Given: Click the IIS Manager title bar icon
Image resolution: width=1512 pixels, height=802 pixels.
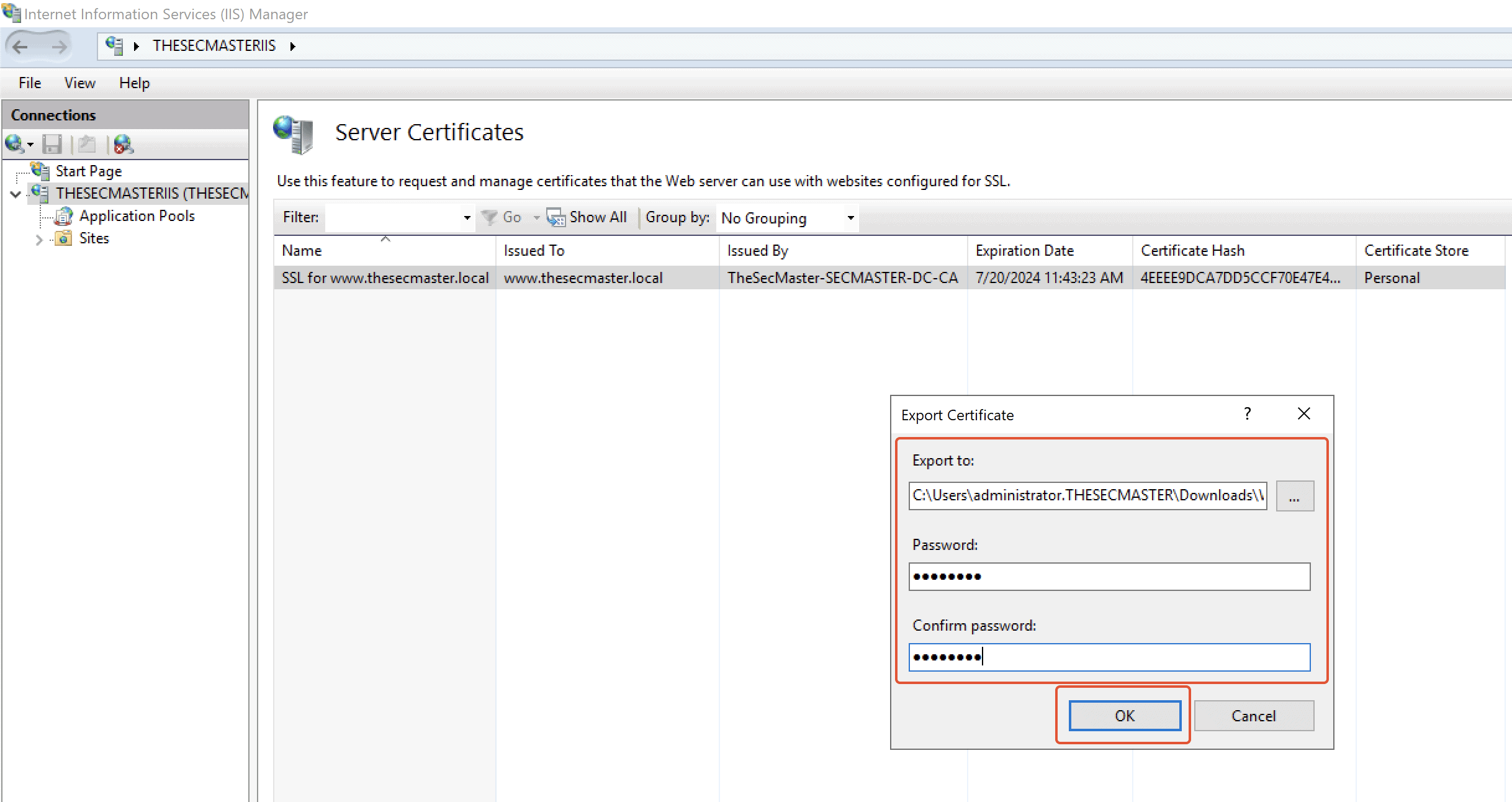Looking at the screenshot, I should coord(11,12).
